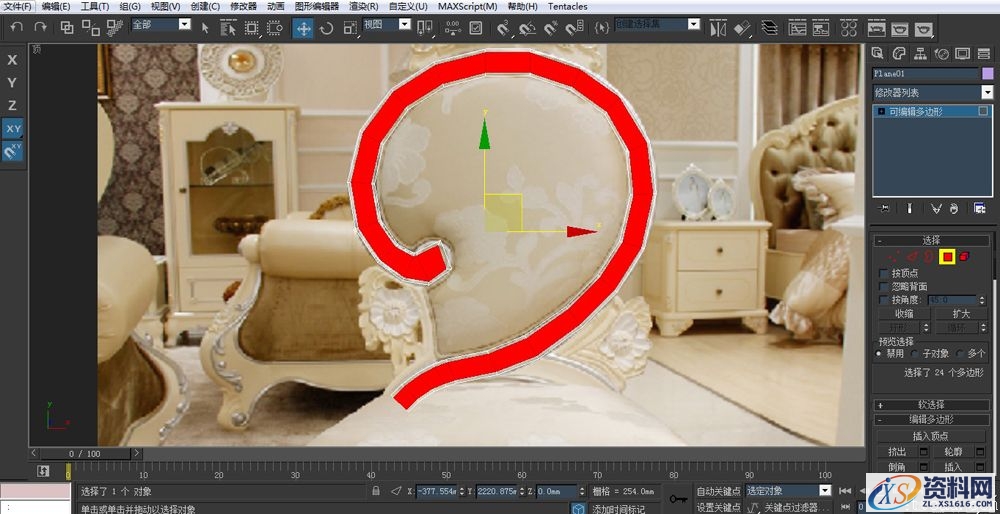Screen dimensions: 1000x514
Task: Switch to the Display panel tab icon
Action: tap(962, 54)
